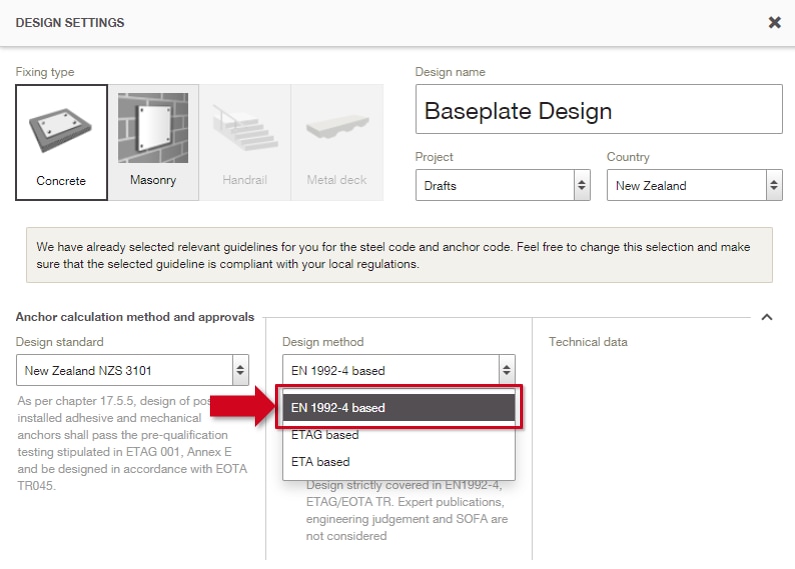Click the Metal deck fixing type tile

[x=336, y=142]
